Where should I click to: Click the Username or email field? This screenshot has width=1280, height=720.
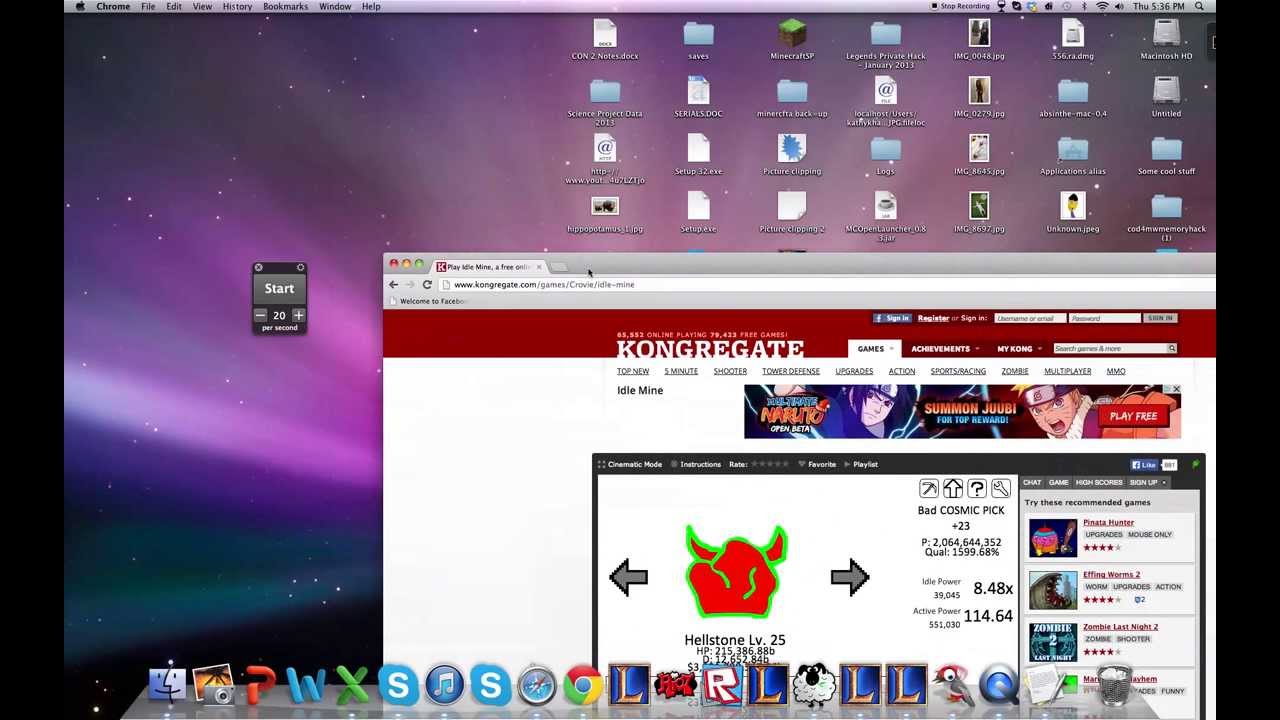1029,318
